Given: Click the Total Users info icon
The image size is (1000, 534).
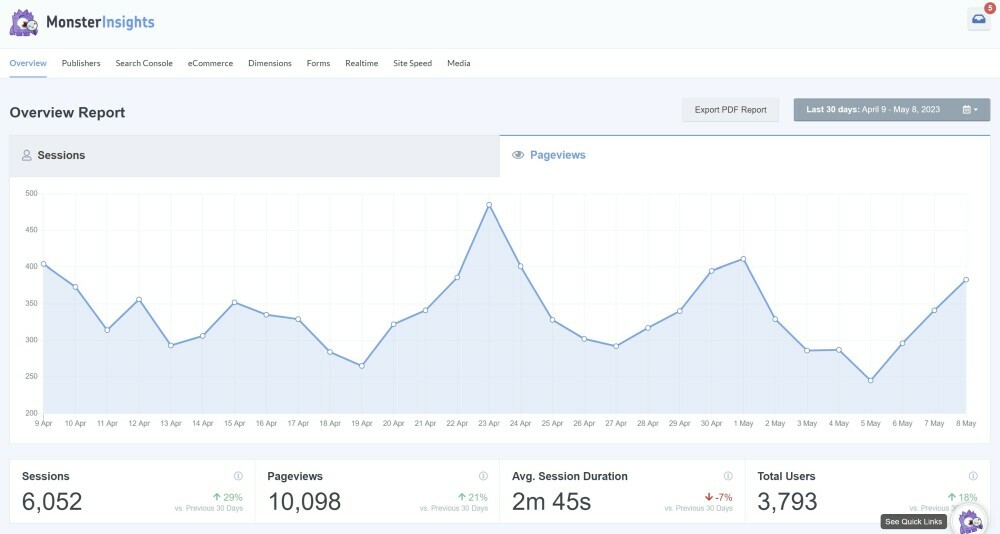Looking at the screenshot, I should coord(973,476).
